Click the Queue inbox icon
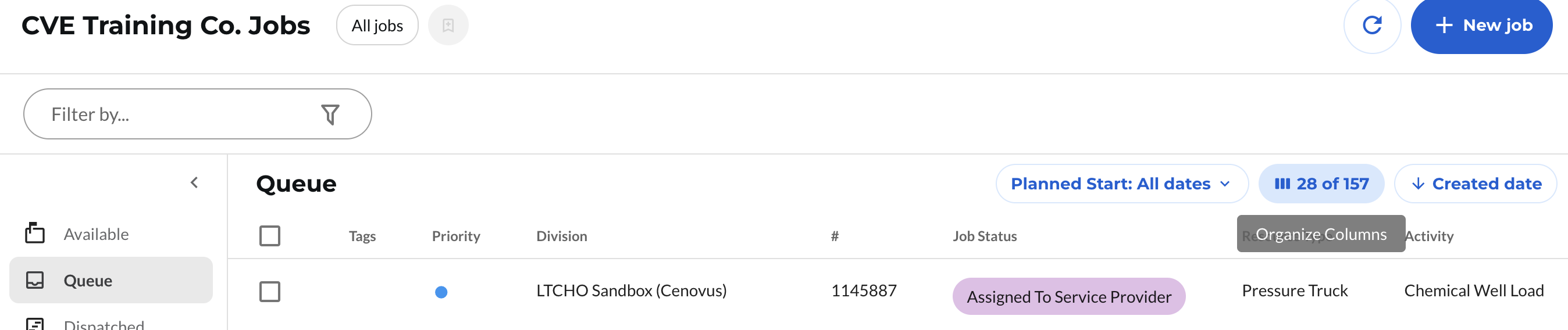This screenshot has width=1568, height=330. click(35, 280)
